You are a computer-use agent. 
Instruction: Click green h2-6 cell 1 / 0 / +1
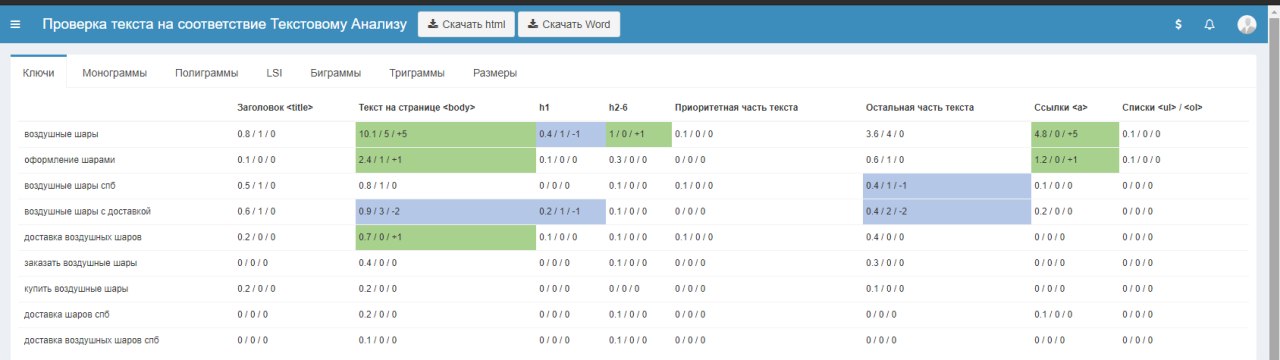coord(639,134)
